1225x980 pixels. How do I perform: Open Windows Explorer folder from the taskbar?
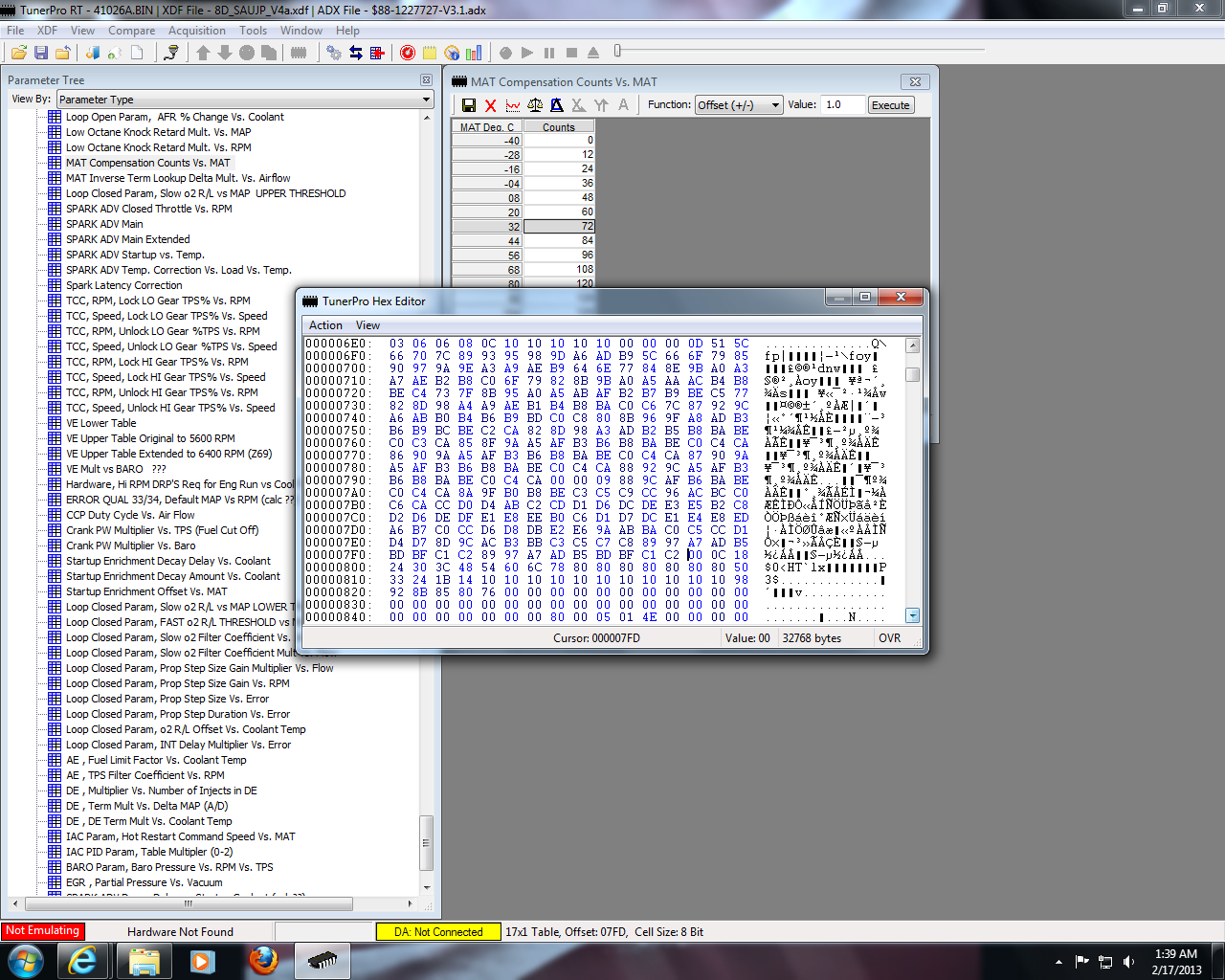(x=144, y=961)
